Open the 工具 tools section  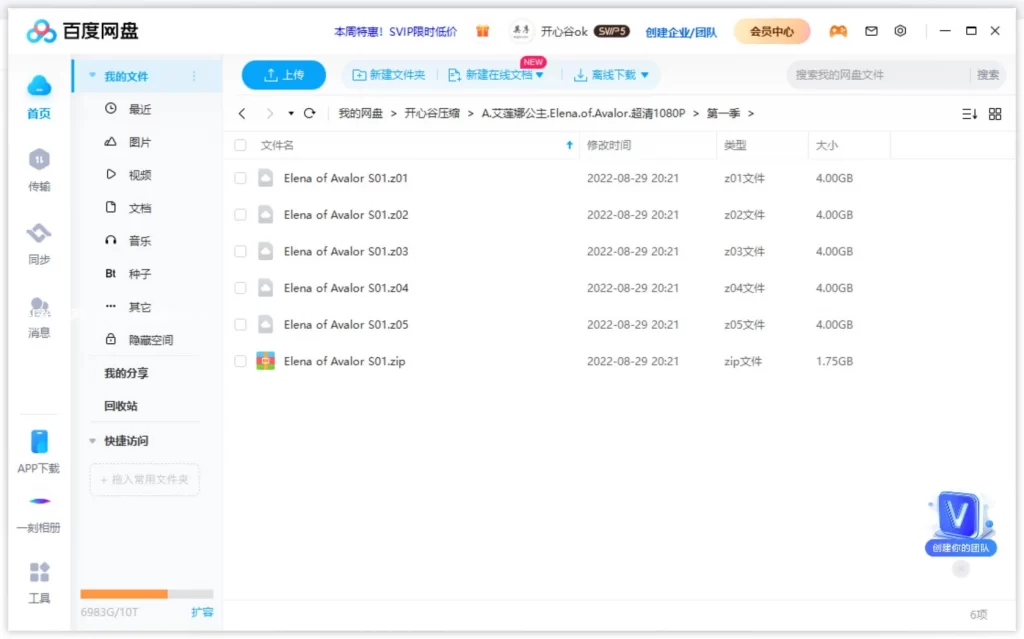pyautogui.click(x=39, y=583)
